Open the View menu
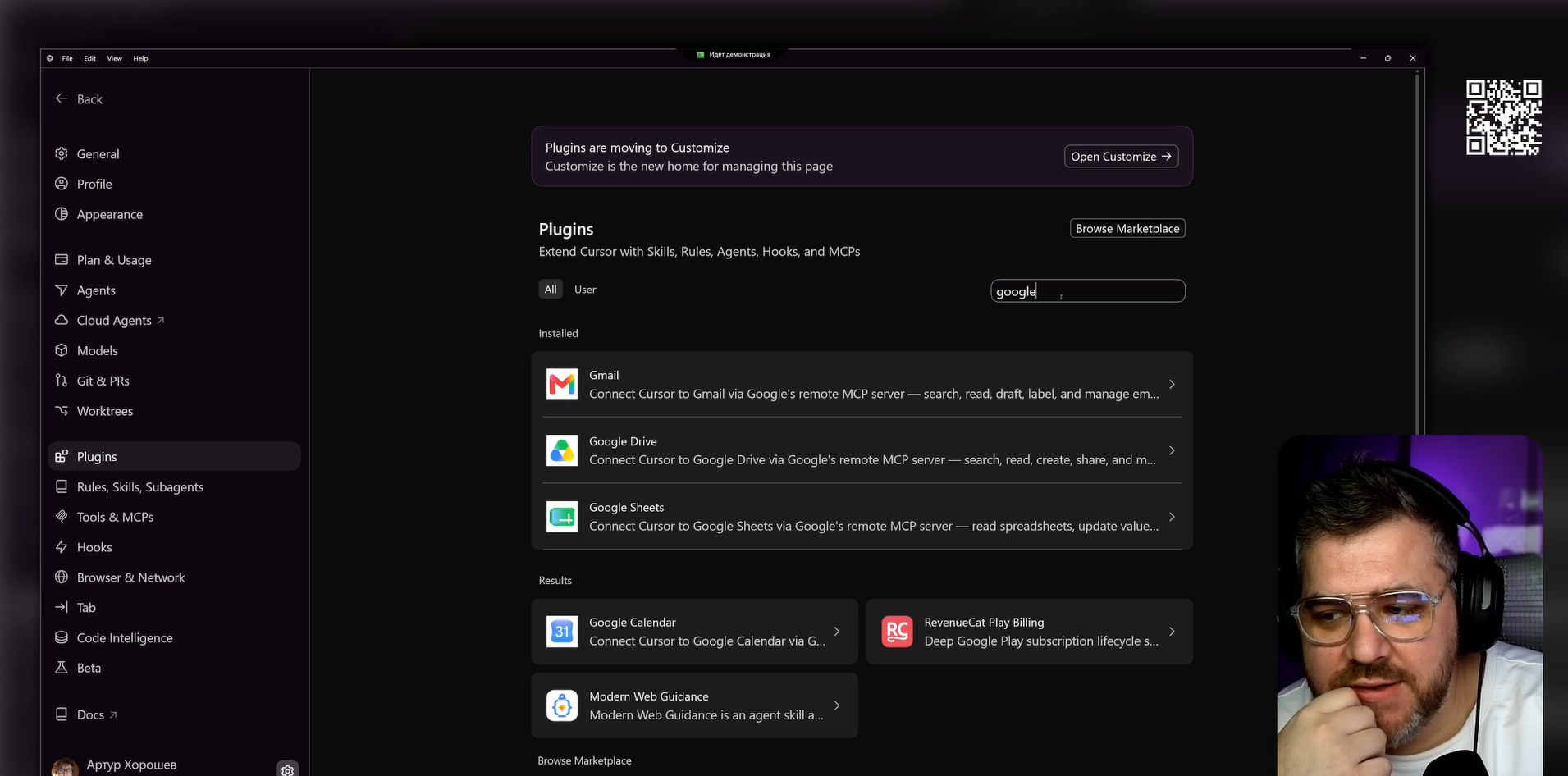This screenshot has height=776, width=1568. click(x=115, y=58)
